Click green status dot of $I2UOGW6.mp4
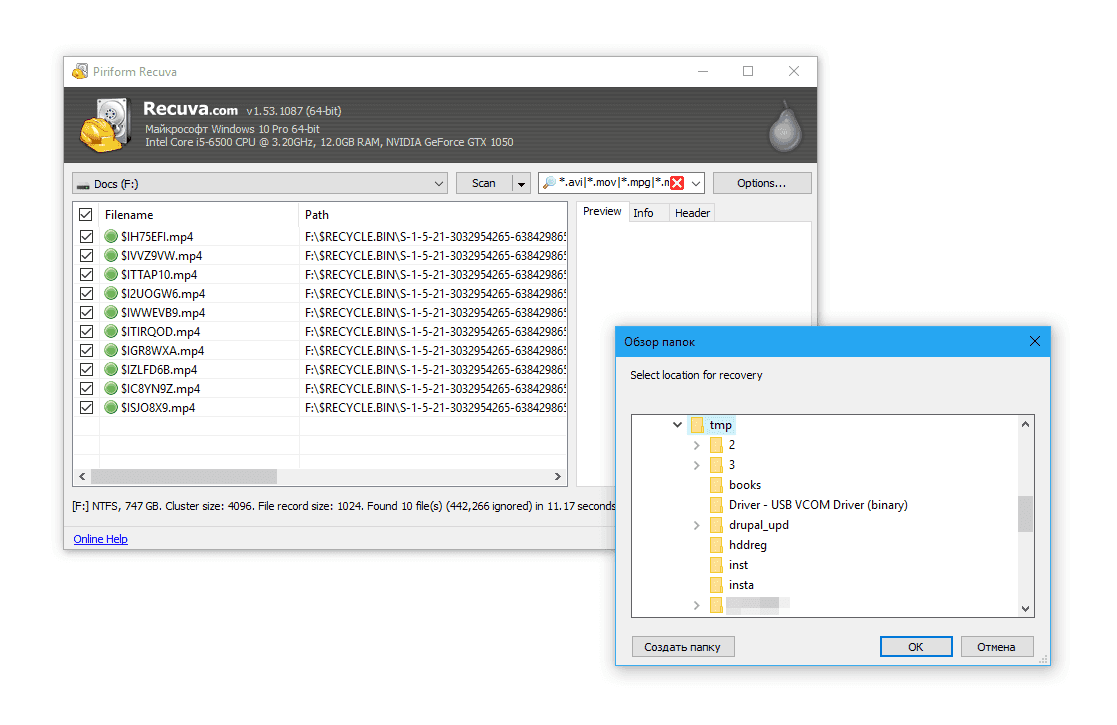The height and width of the screenshot is (725, 1117). click(110, 293)
